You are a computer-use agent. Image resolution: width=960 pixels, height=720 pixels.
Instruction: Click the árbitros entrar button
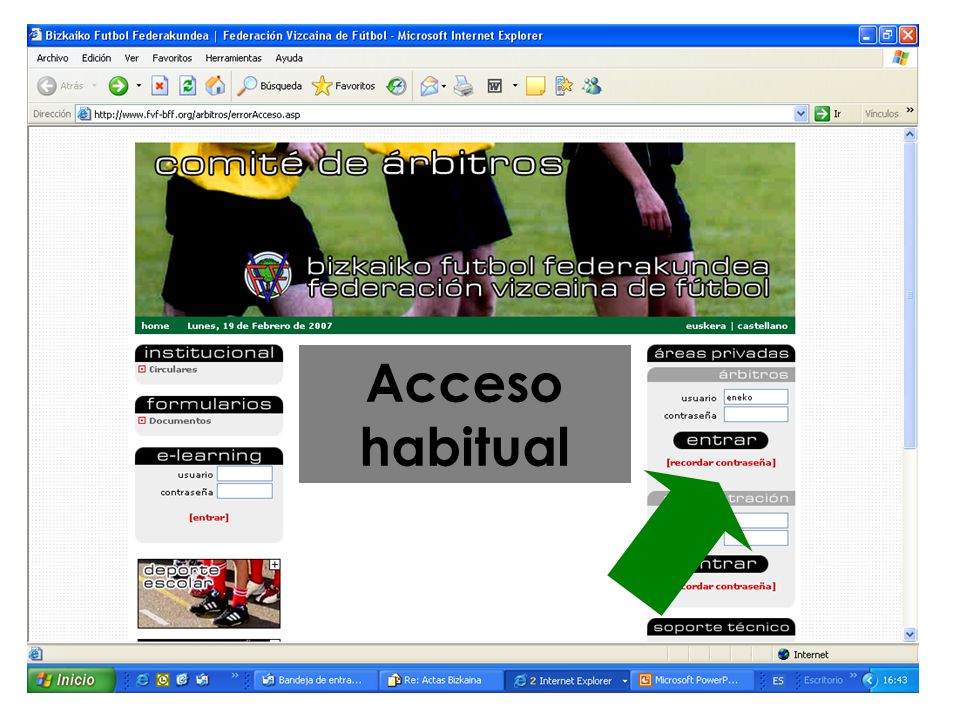721,440
